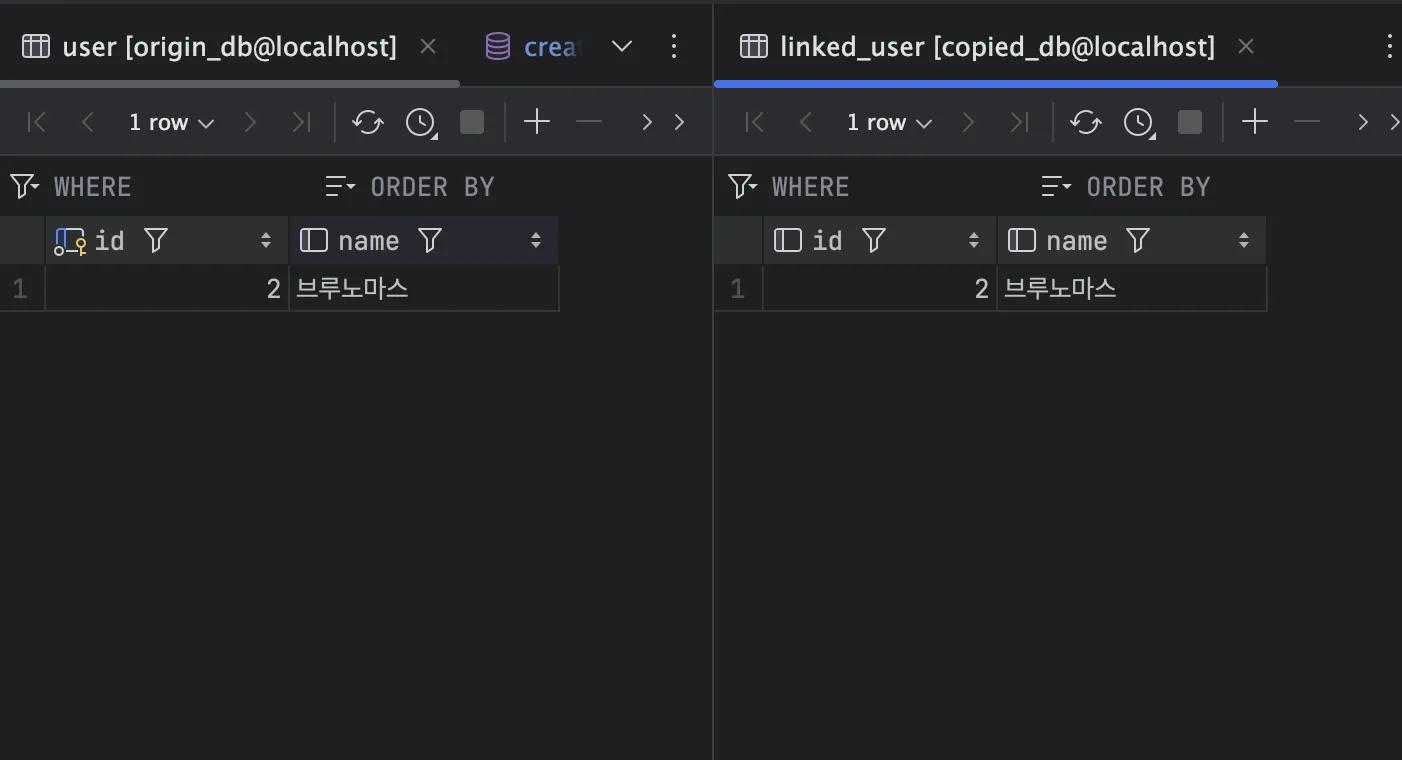Open ORDER BY sort history icon in user table
1402x760 pixels.
340,186
